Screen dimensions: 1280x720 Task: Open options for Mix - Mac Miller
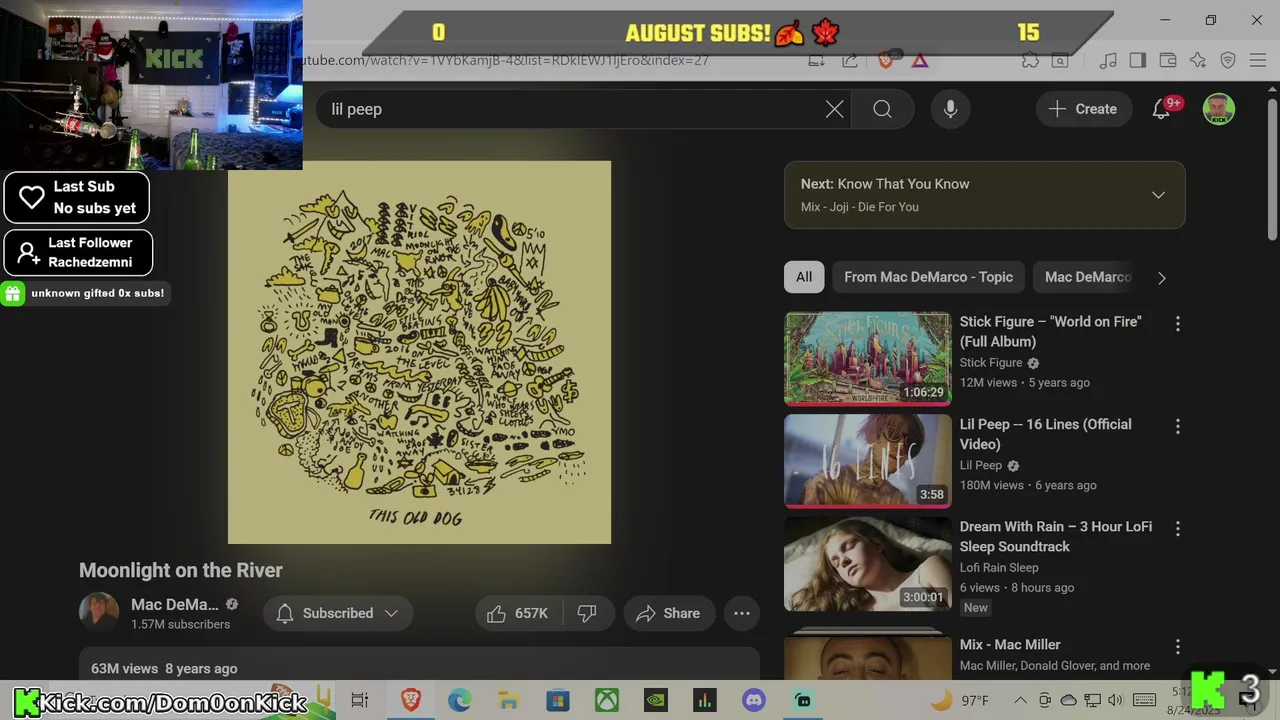1177,647
